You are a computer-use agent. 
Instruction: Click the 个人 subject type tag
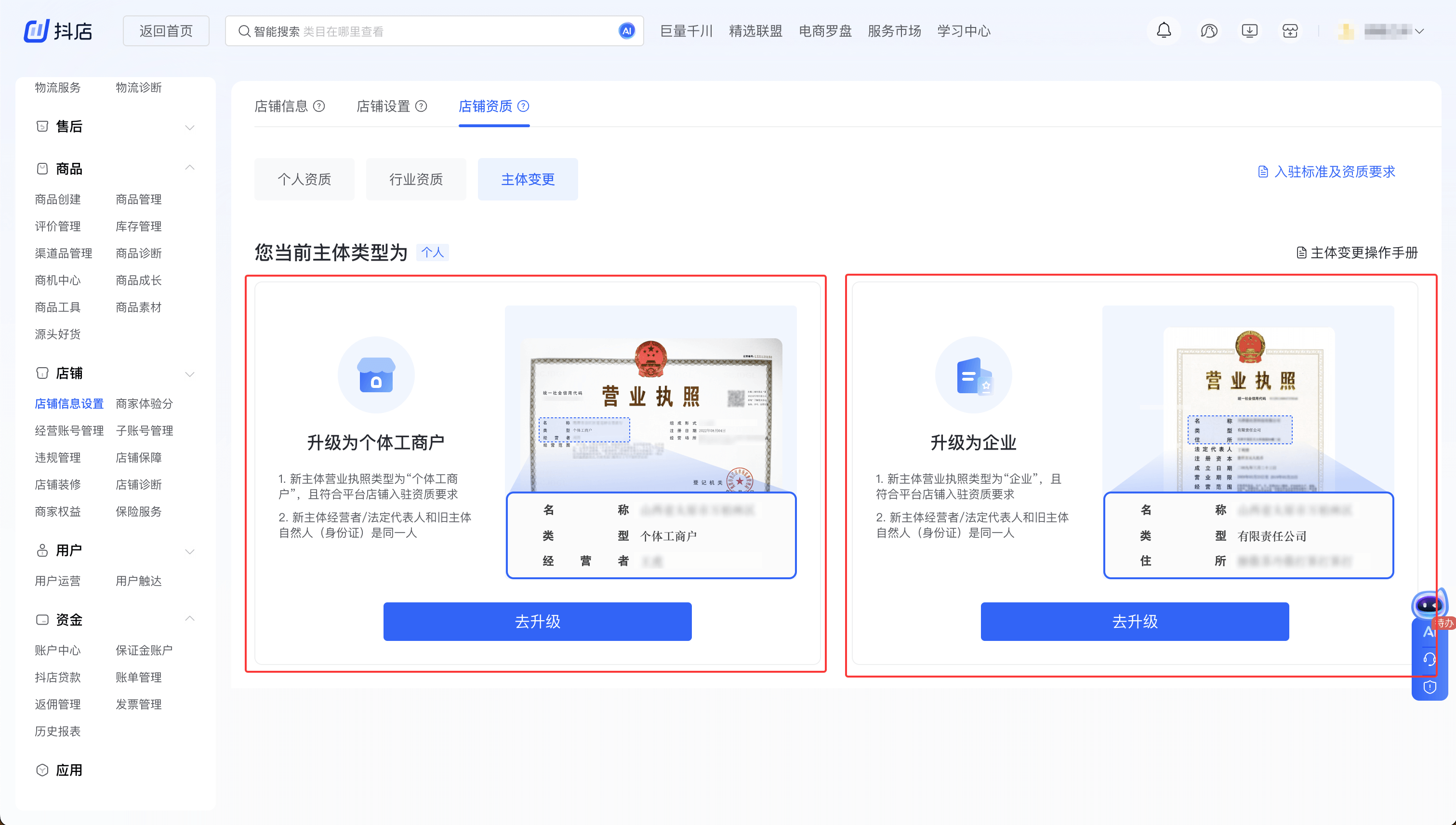pos(433,253)
